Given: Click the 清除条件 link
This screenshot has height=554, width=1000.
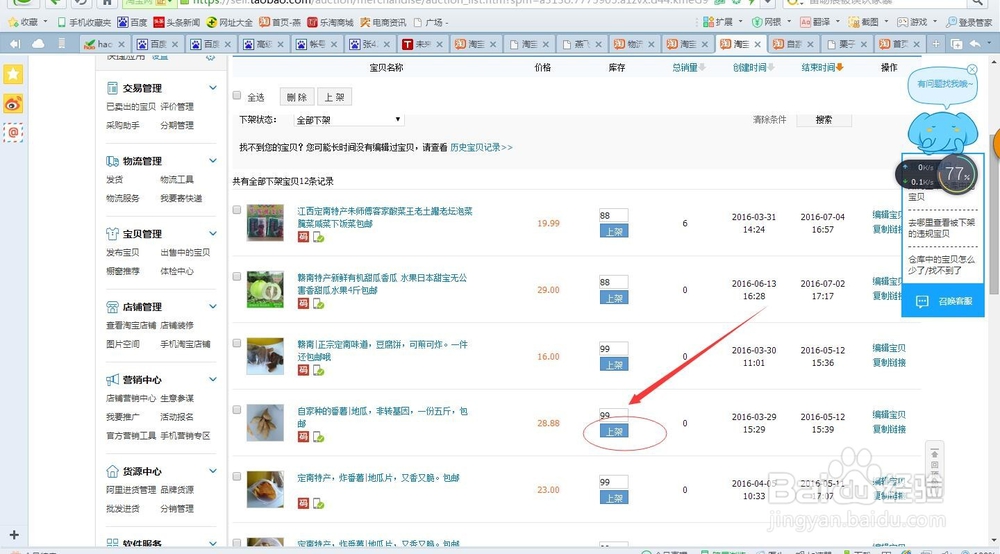Looking at the screenshot, I should click(x=769, y=119).
